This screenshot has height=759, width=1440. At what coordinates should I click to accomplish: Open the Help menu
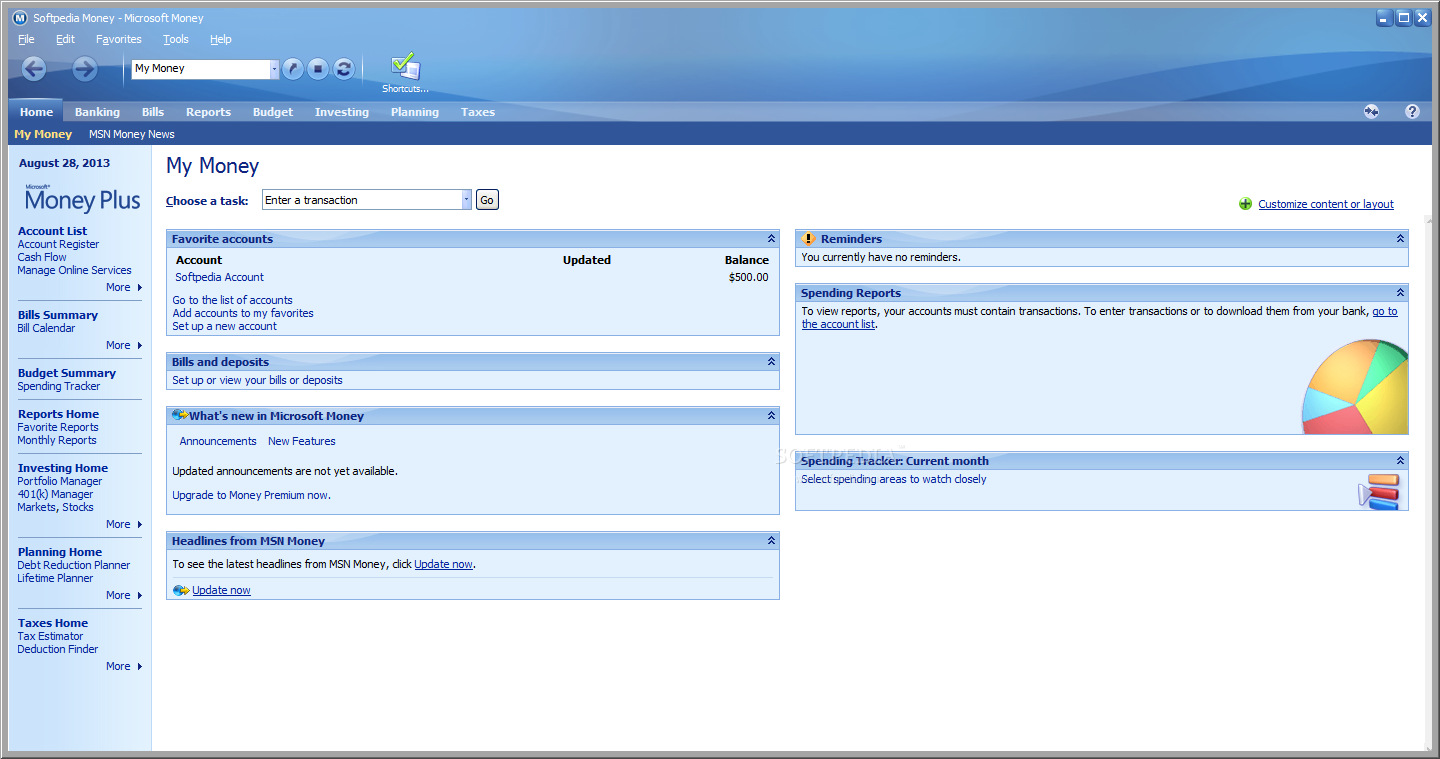tap(221, 39)
